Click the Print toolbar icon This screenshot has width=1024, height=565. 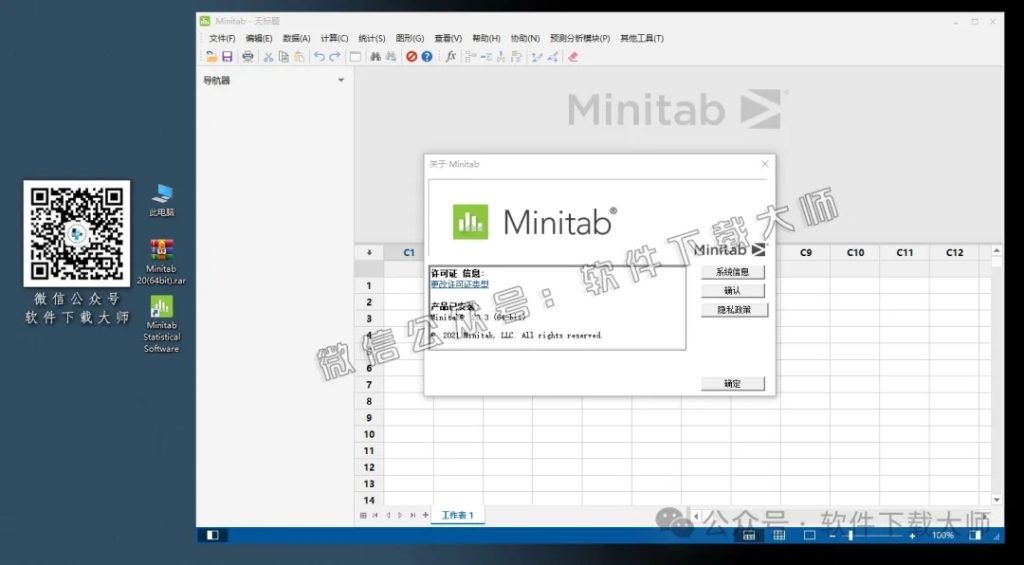(248, 57)
